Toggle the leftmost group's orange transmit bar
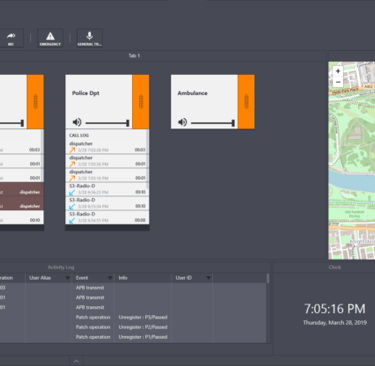The image size is (375, 366). point(35,102)
